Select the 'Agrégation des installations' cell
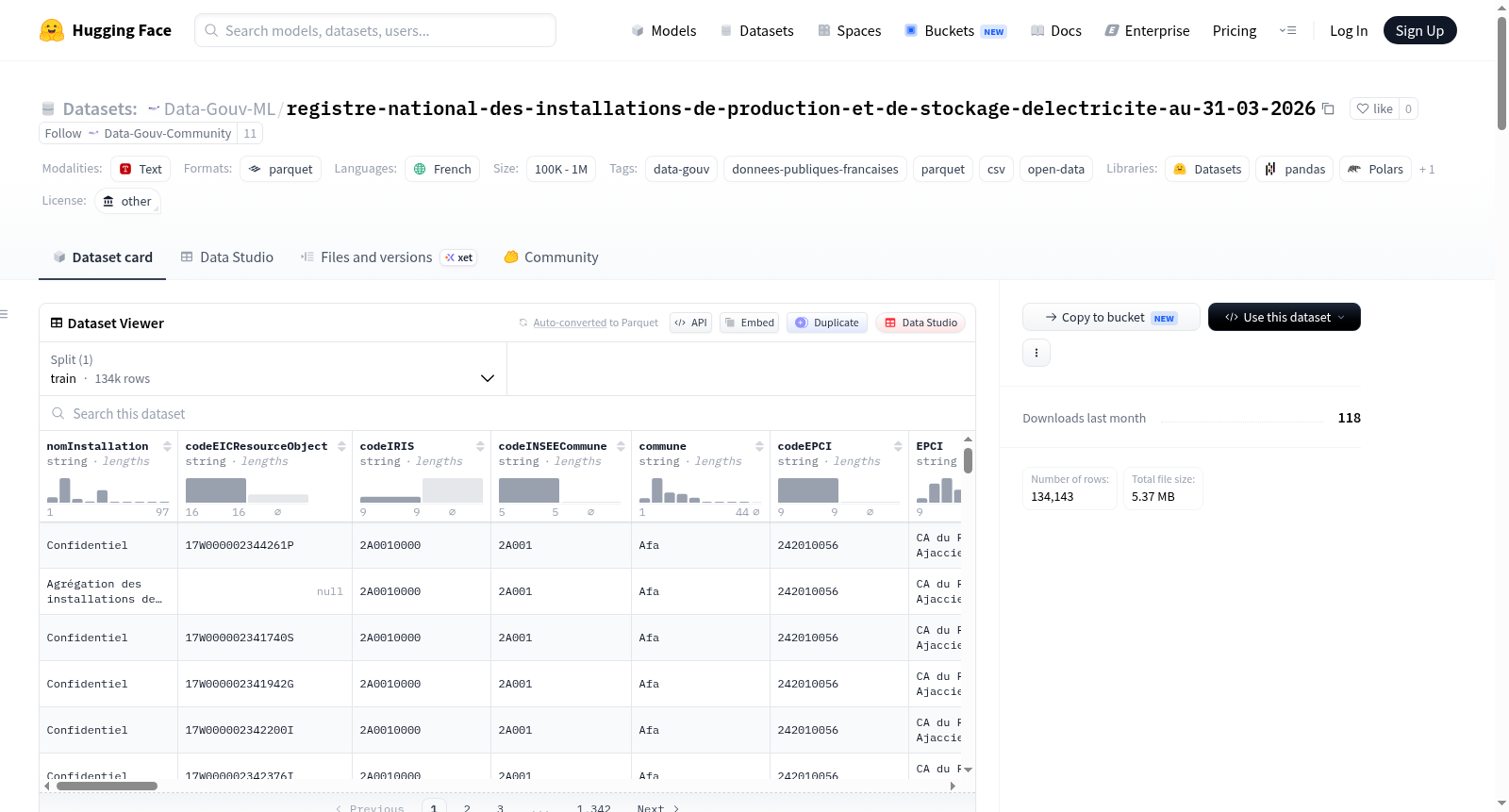This screenshot has width=1509, height=812. pyautogui.click(x=108, y=591)
